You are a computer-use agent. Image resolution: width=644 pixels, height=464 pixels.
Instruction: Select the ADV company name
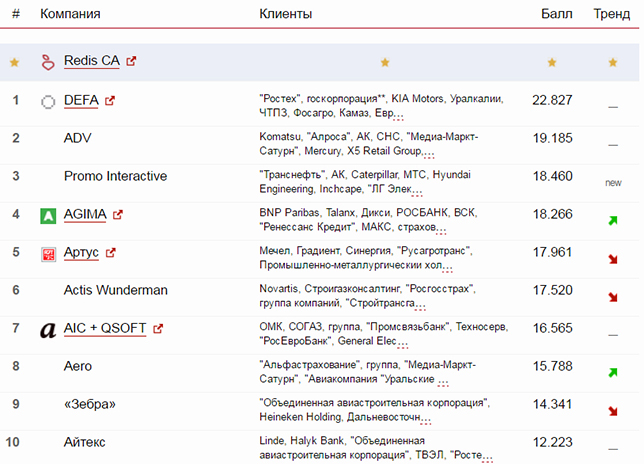(78, 138)
